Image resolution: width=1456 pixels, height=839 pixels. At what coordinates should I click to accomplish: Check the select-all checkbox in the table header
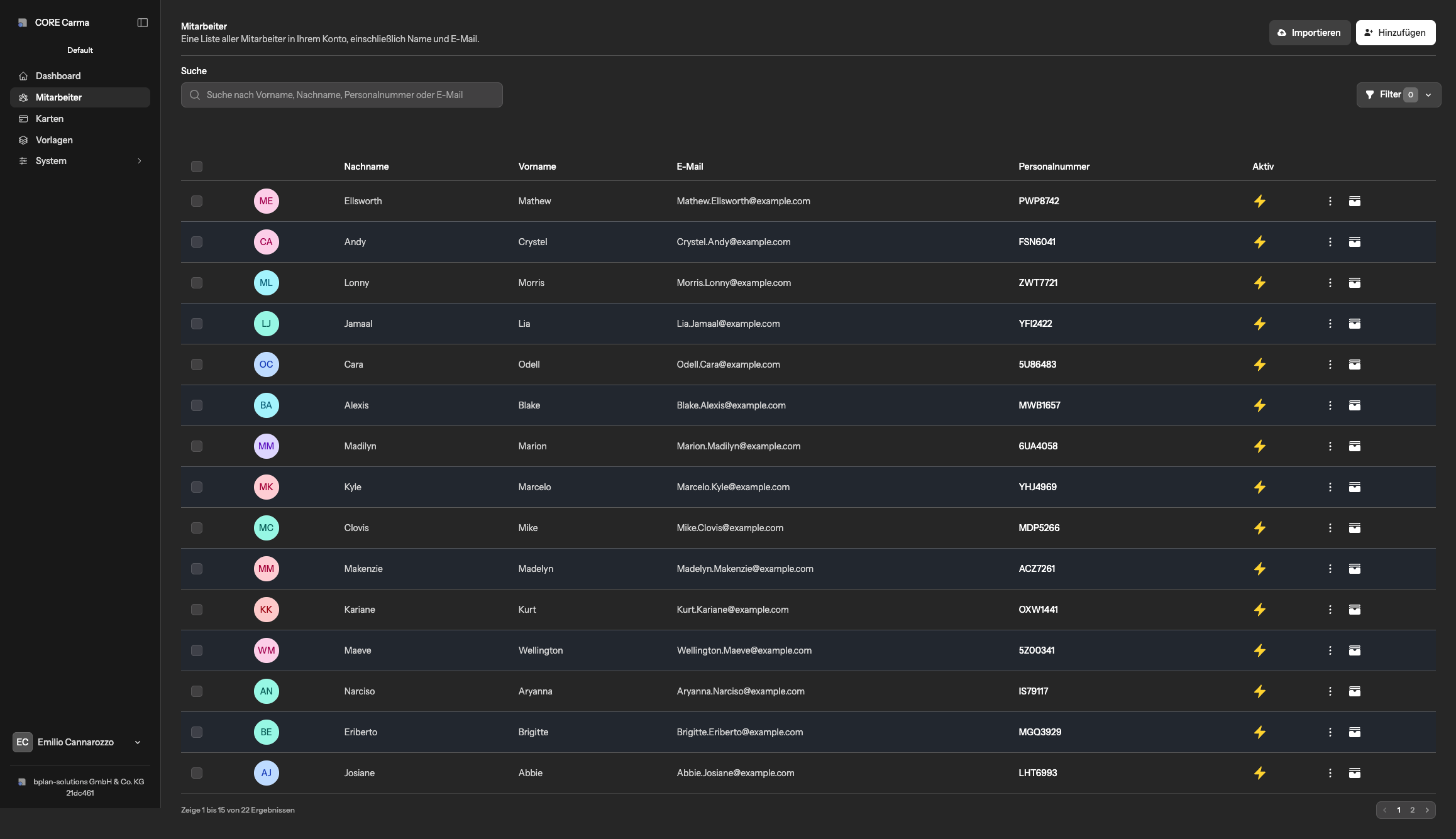coord(197,167)
